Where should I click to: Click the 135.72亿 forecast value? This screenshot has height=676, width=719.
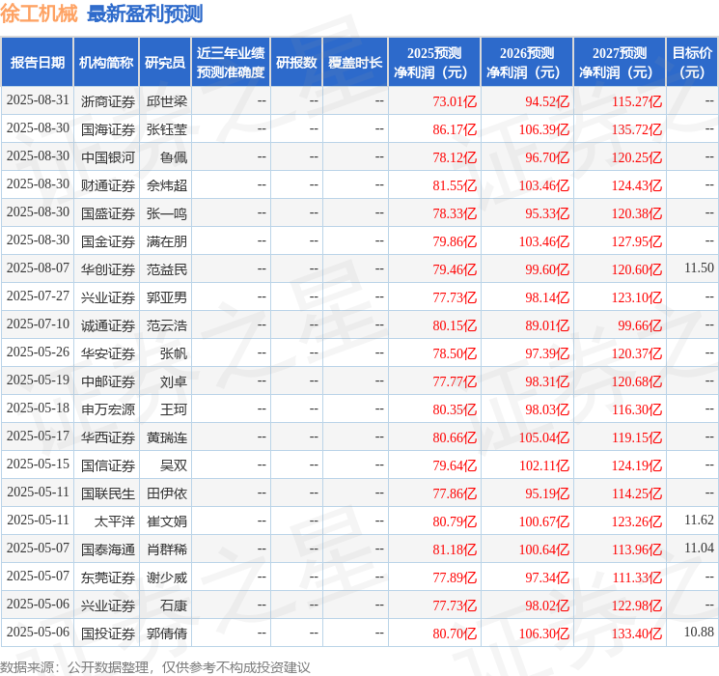point(636,129)
